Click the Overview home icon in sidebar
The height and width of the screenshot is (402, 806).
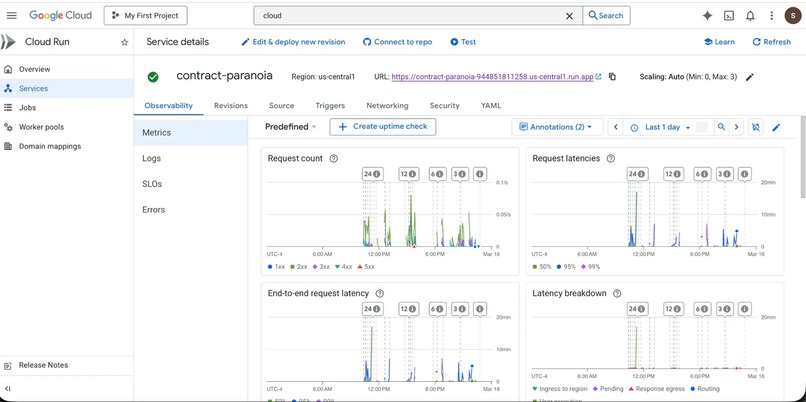(8, 69)
